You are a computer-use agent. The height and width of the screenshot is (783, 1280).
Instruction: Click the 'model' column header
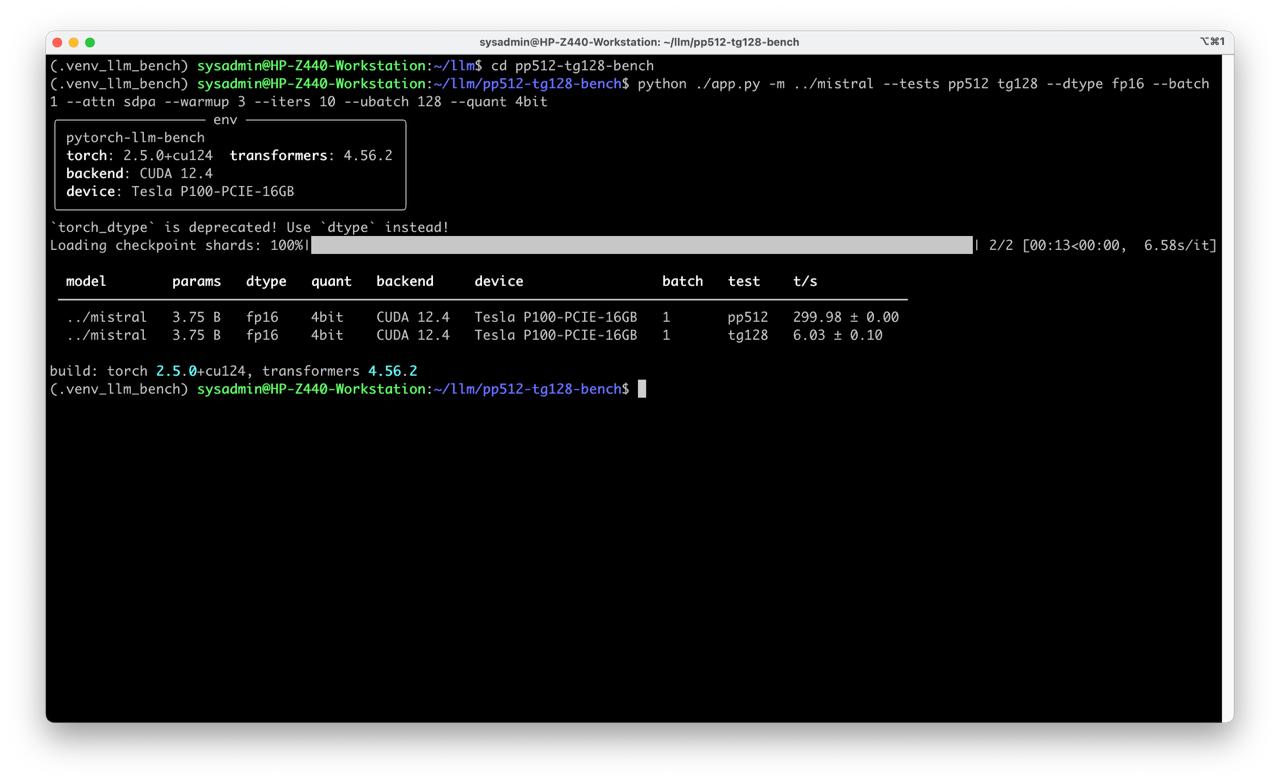point(86,282)
